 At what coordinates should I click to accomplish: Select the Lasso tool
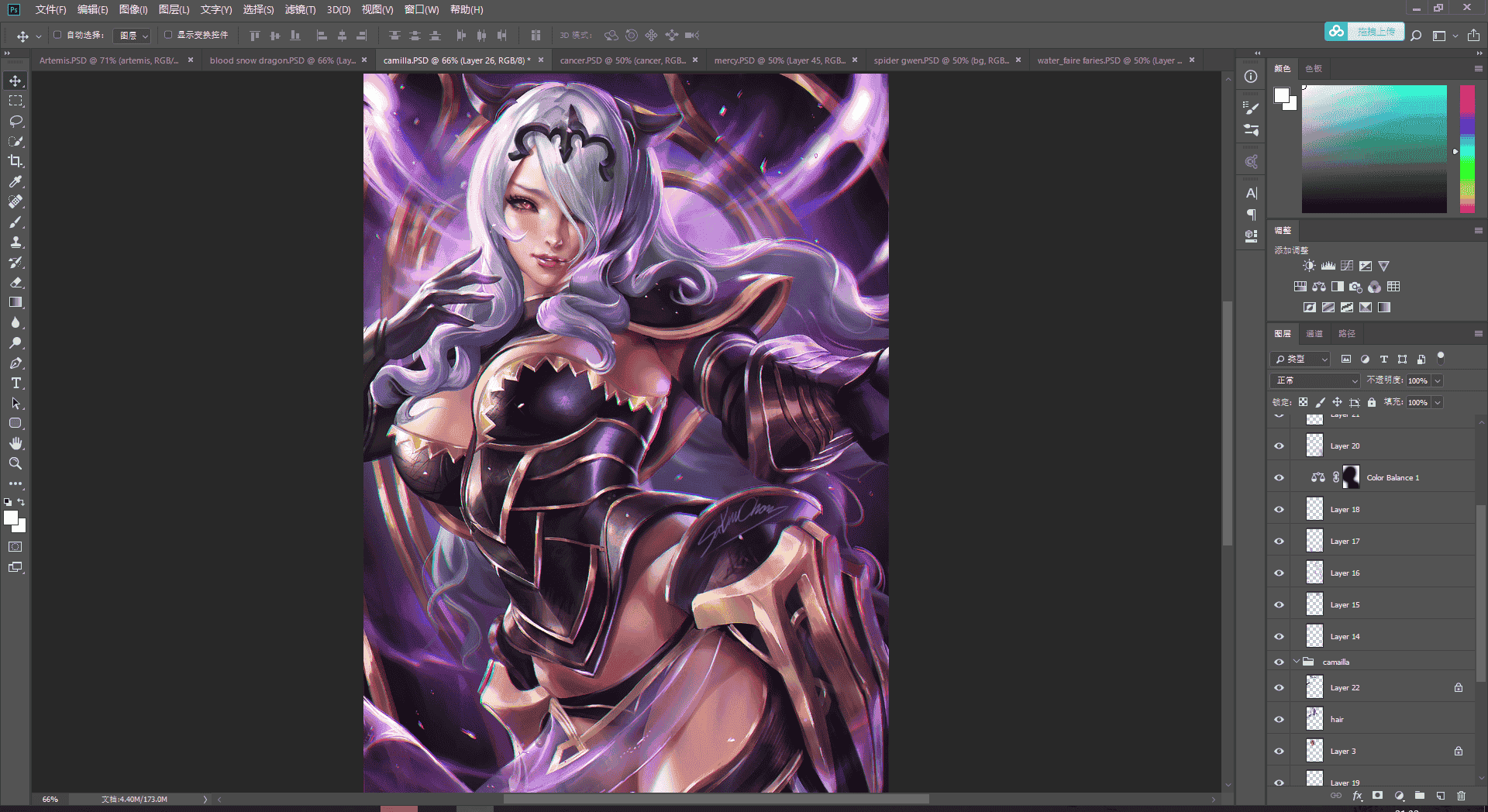[15, 121]
